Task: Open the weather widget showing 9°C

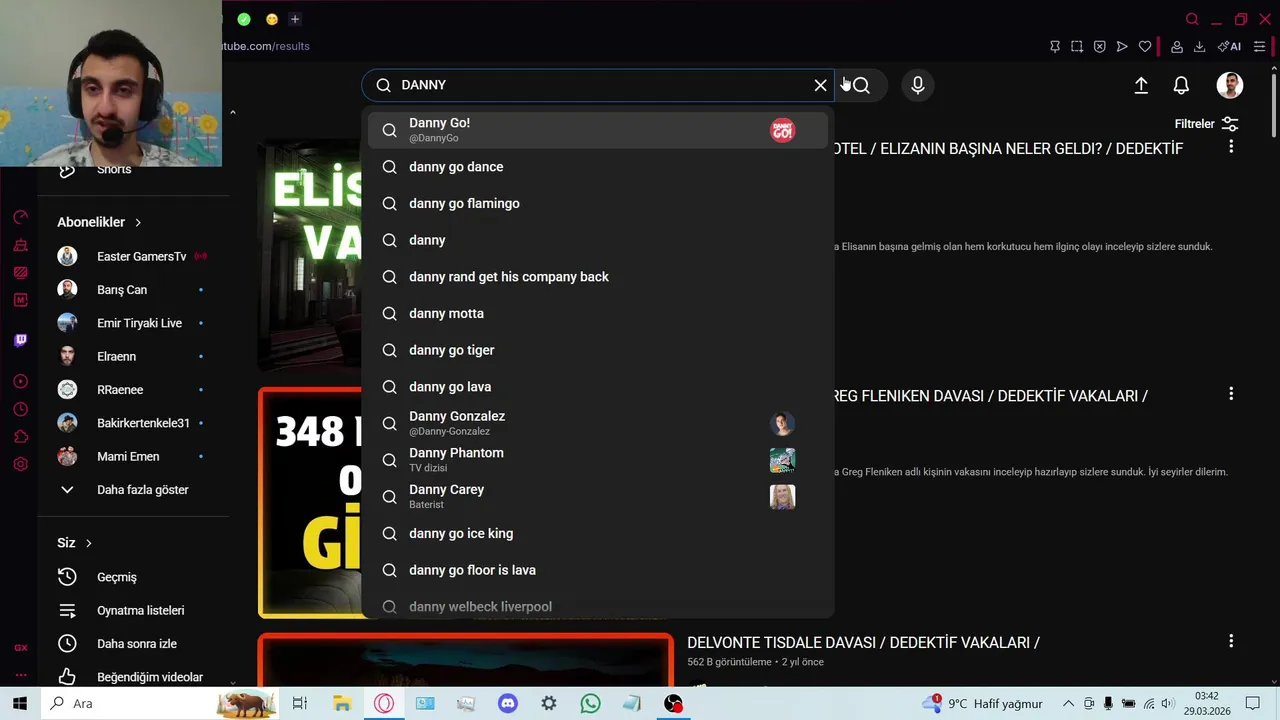Action: [983, 703]
